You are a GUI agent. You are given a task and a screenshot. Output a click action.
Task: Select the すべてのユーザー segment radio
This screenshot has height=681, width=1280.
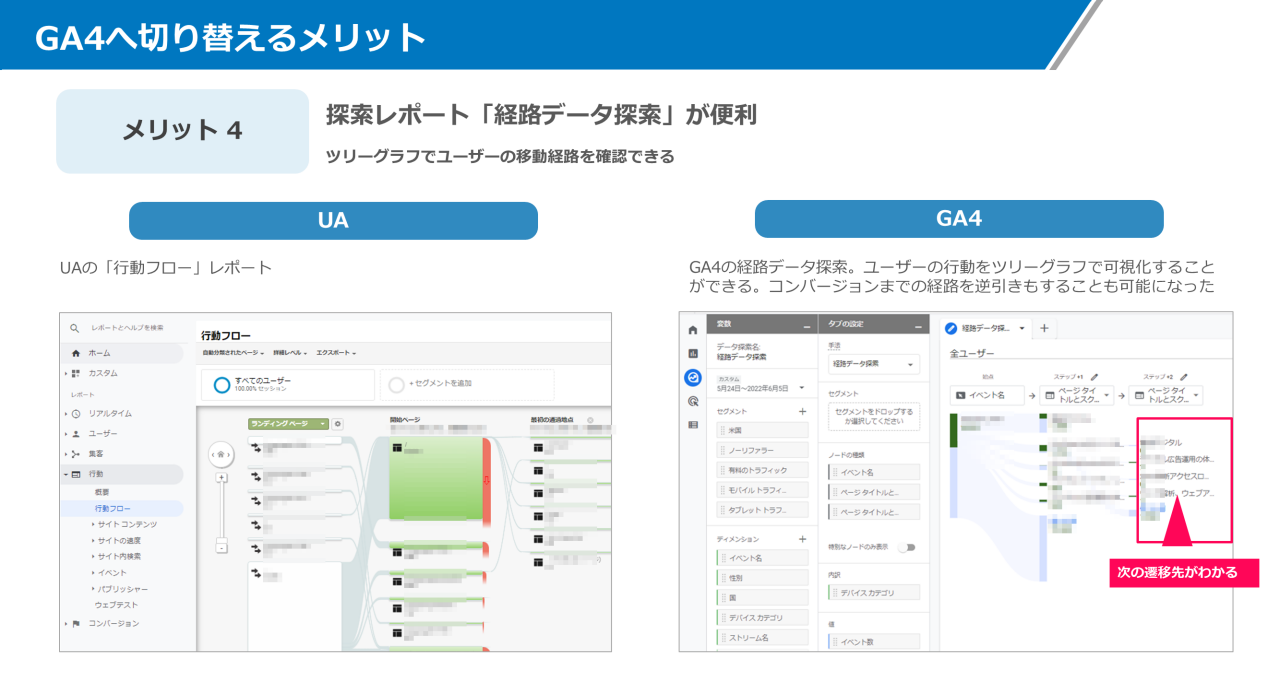[x=221, y=384]
